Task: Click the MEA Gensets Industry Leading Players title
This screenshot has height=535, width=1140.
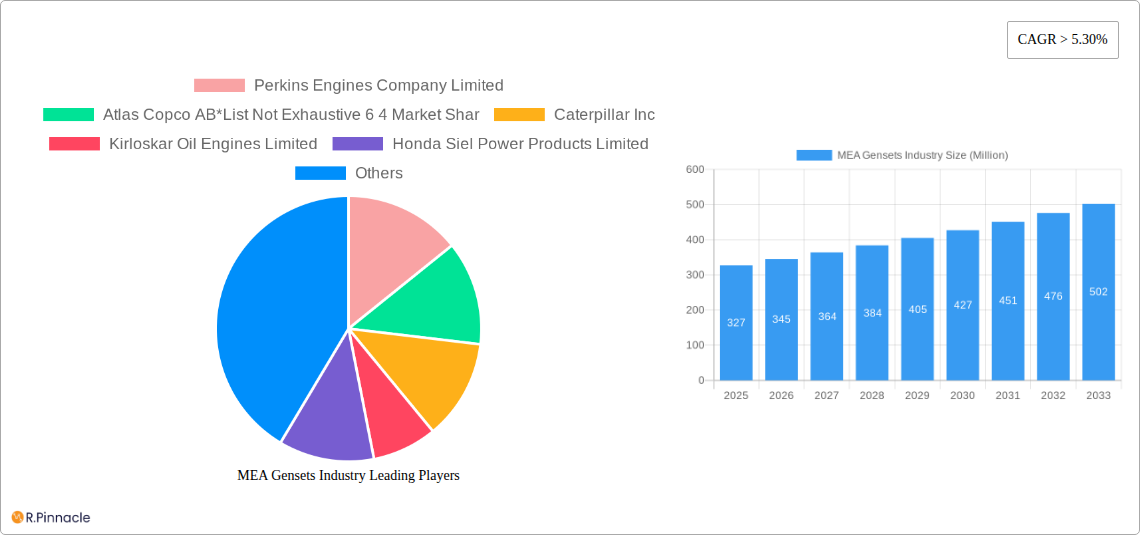Action: click(x=348, y=475)
